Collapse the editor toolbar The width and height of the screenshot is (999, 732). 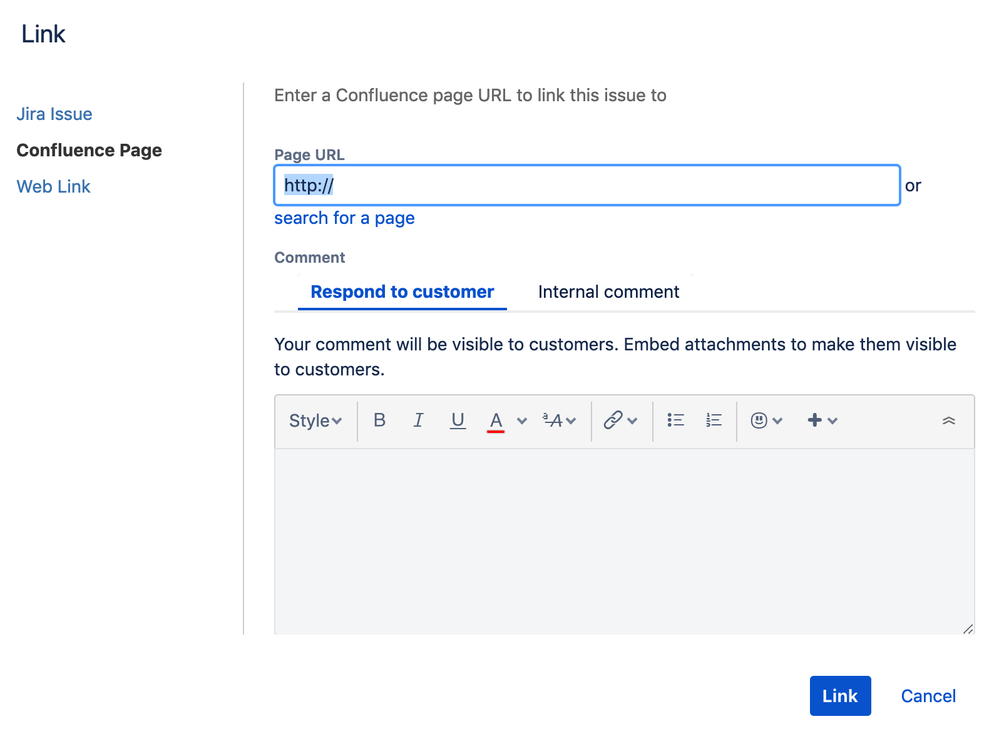coord(949,421)
